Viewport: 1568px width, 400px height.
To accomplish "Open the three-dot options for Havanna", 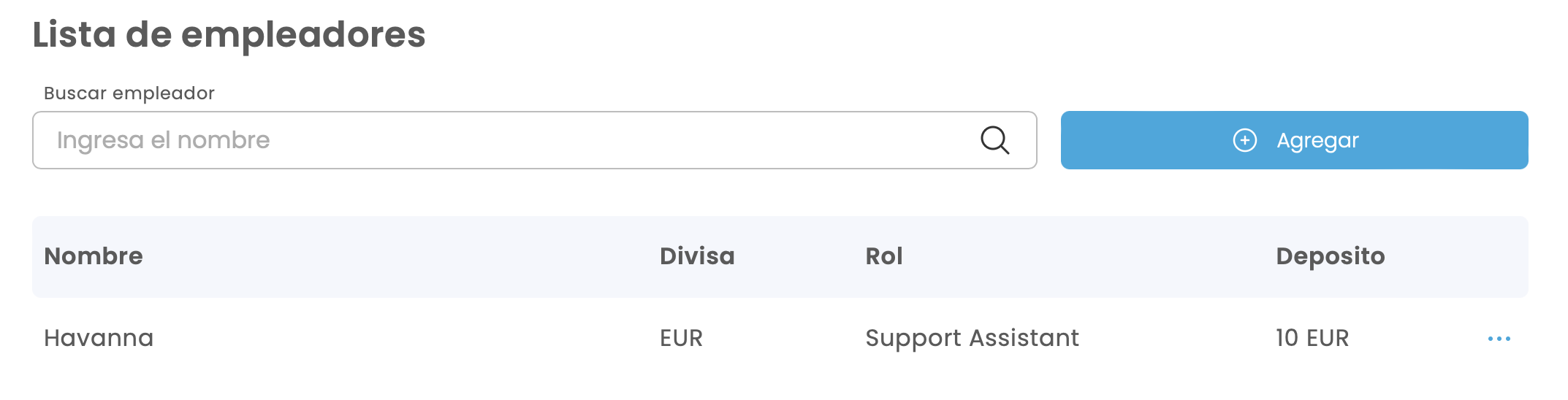I will (1499, 339).
